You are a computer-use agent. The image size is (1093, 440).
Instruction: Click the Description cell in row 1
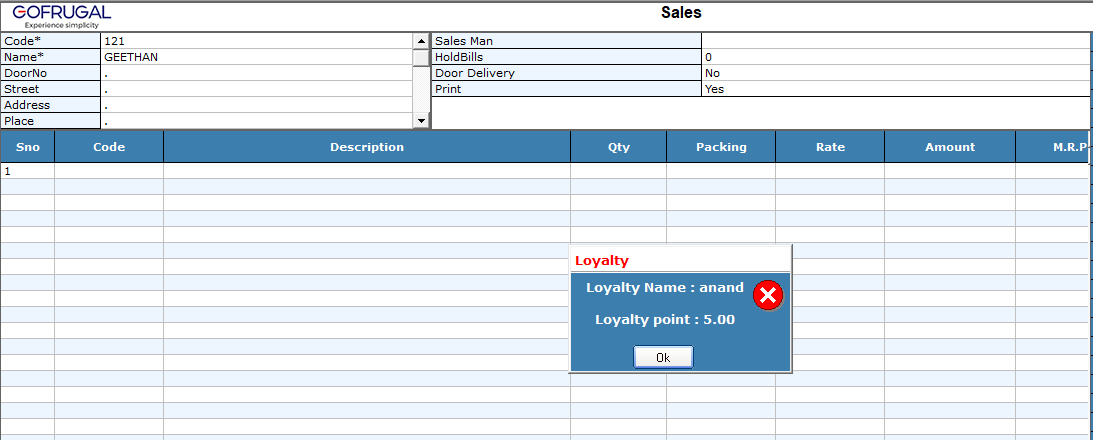(x=367, y=171)
